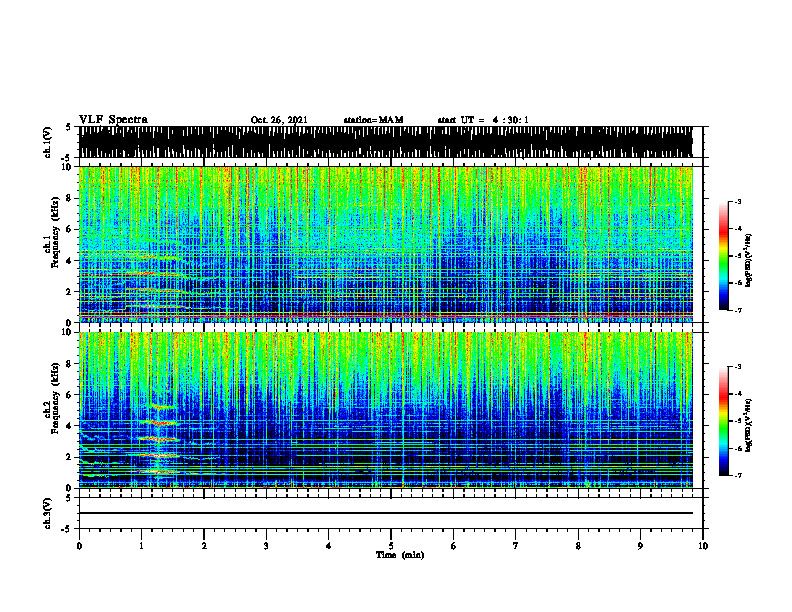The width and height of the screenshot is (792, 612).
Task: Click the ch.1 voltage waveform panel
Action: point(385,142)
